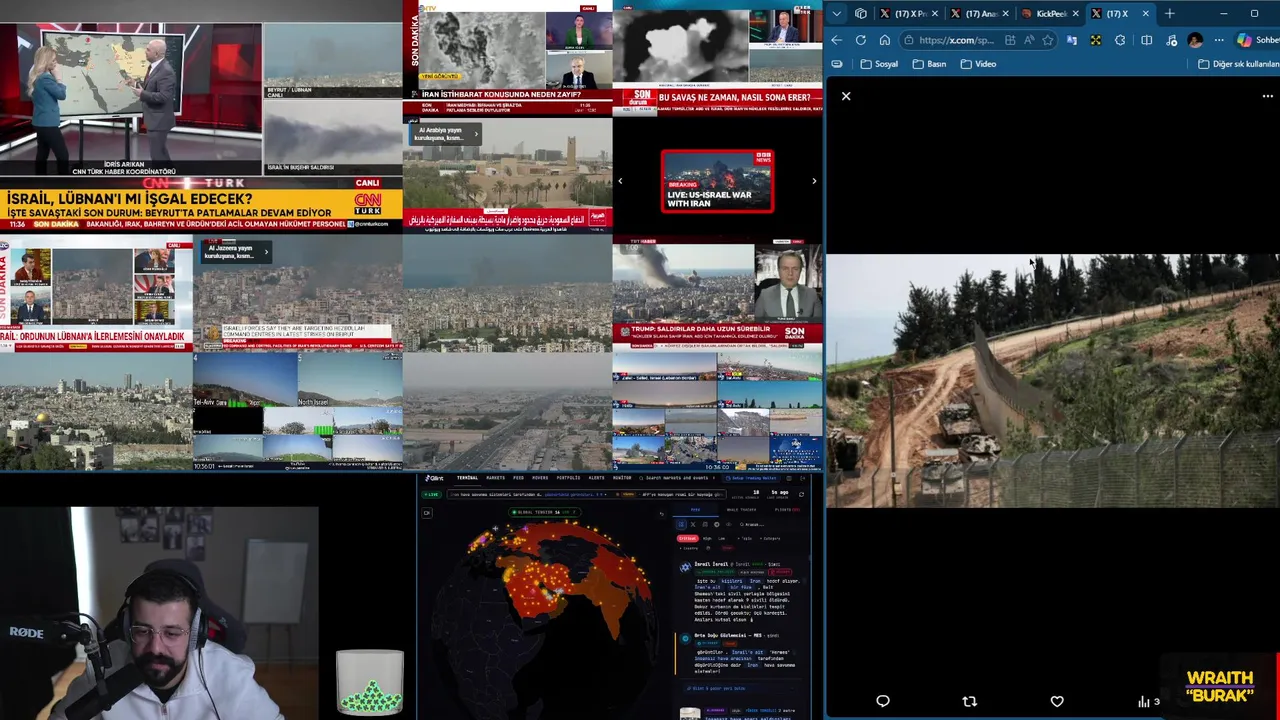Click the repost icon under the photo
The height and width of the screenshot is (720, 1280).
tap(969, 701)
